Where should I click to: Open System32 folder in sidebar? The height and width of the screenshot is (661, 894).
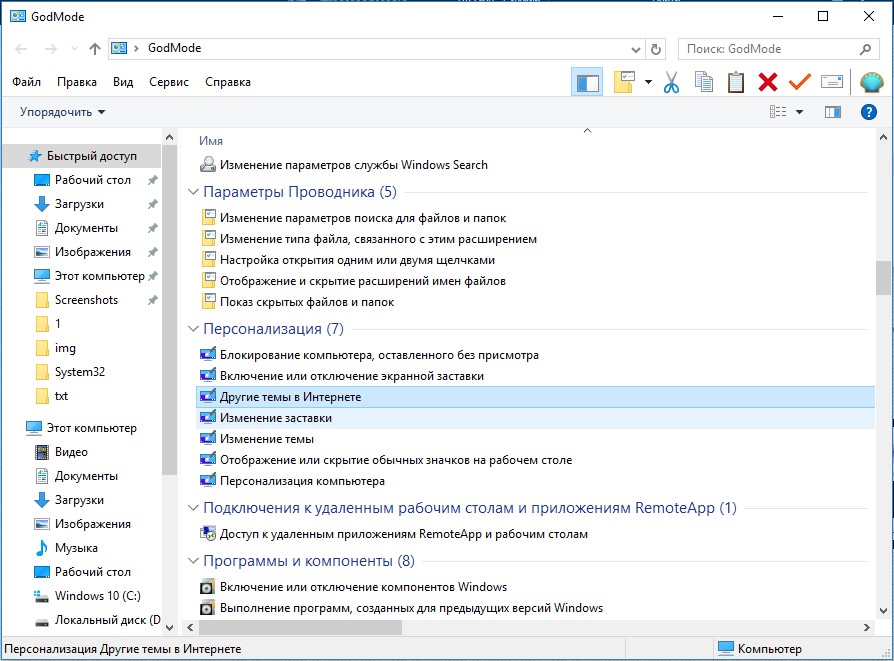click(79, 372)
